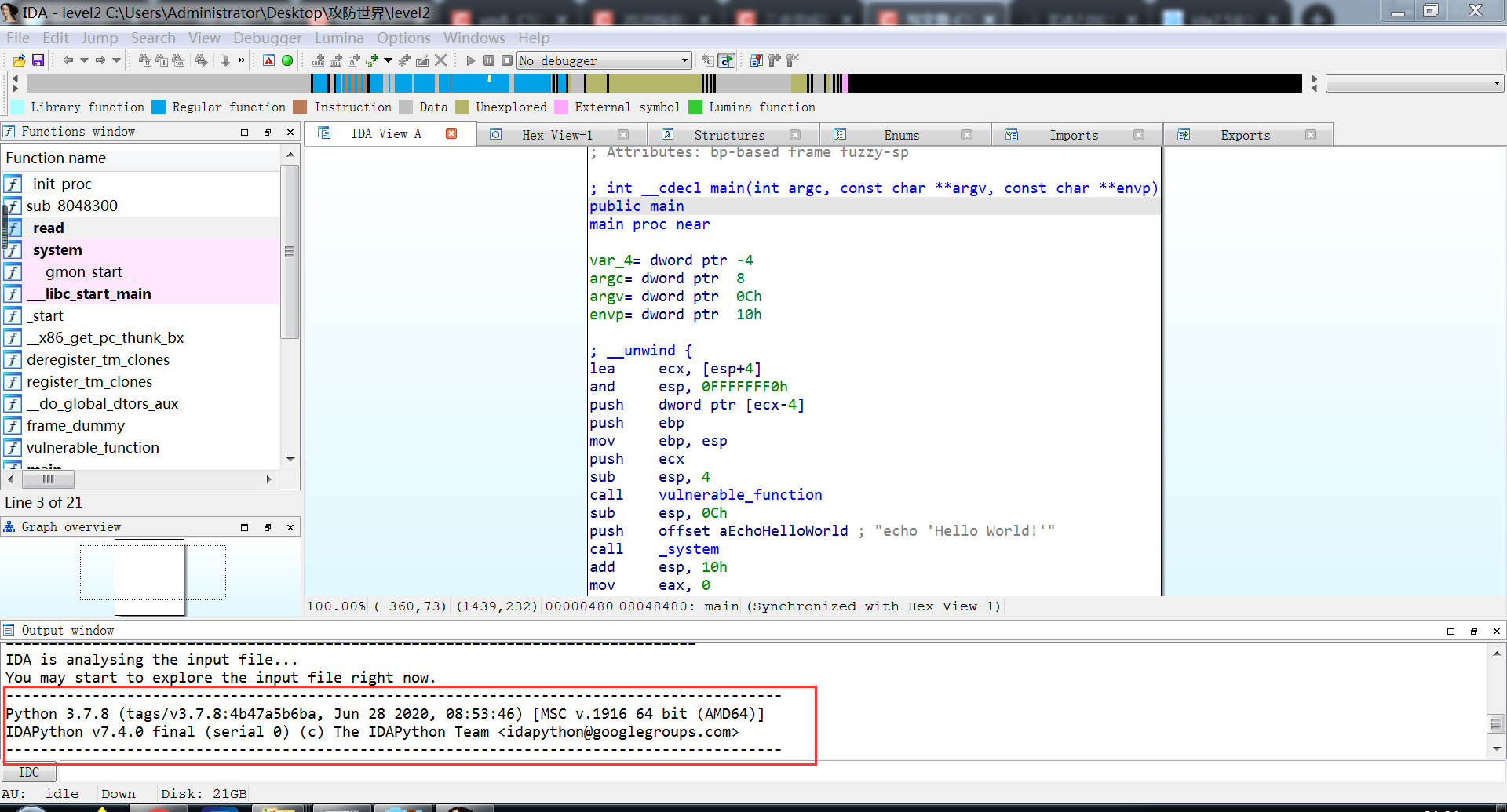The height and width of the screenshot is (812, 1507).
Task: Click the AU: idle status indicator
Action: (x=39, y=793)
